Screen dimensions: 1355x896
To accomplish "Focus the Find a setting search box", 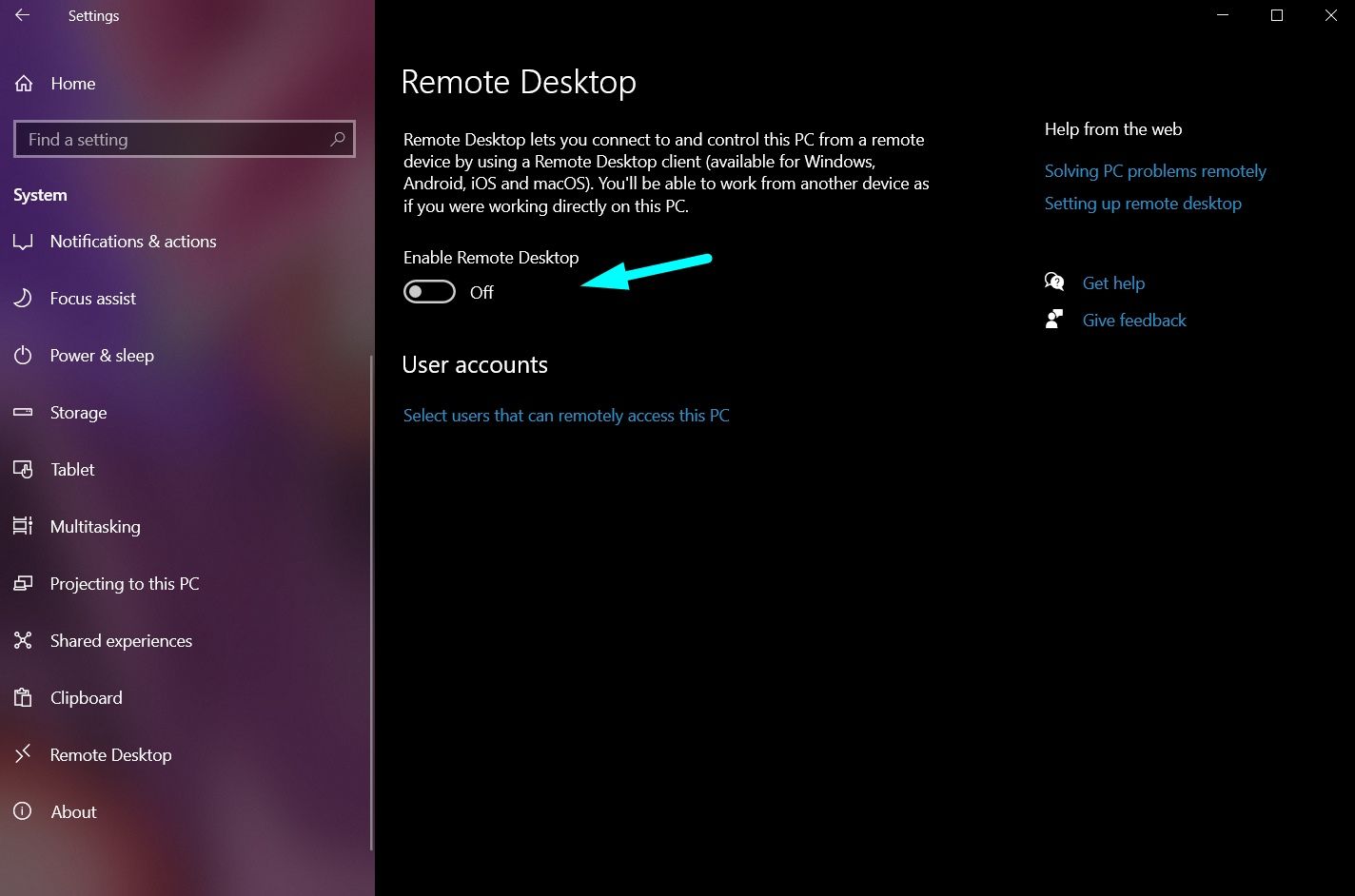I will click(x=185, y=139).
